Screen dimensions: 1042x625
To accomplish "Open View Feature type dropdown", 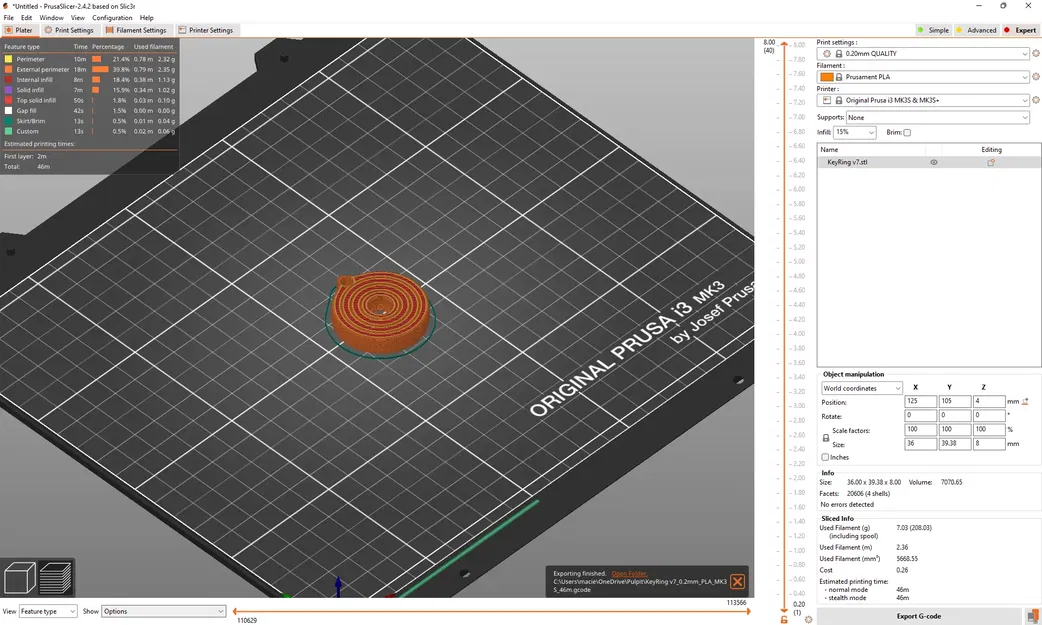I will [x=48, y=611].
